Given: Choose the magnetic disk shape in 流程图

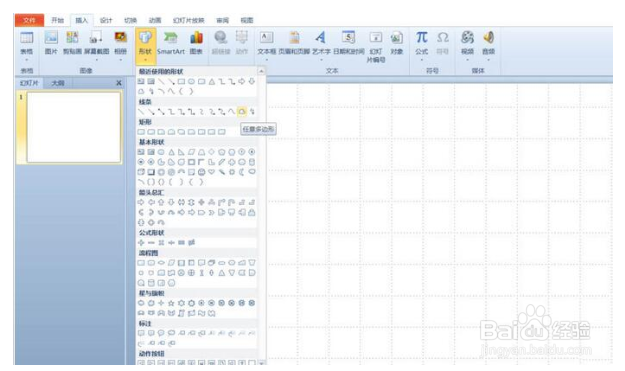Looking at the screenshot, I should [151, 283].
